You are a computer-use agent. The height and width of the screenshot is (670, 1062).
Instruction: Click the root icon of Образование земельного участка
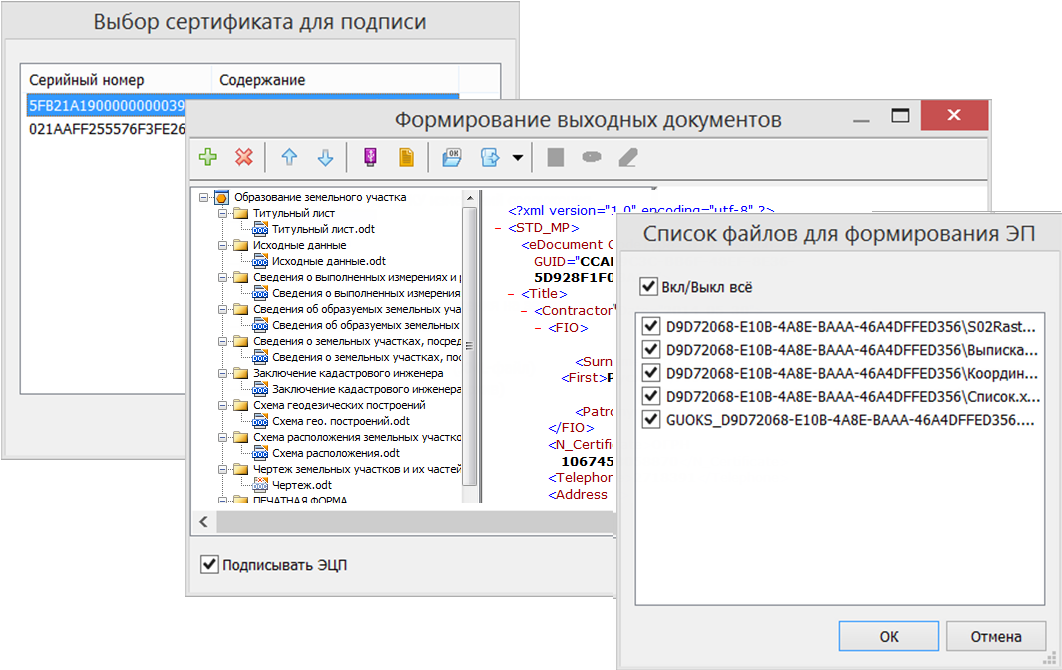coord(221,197)
